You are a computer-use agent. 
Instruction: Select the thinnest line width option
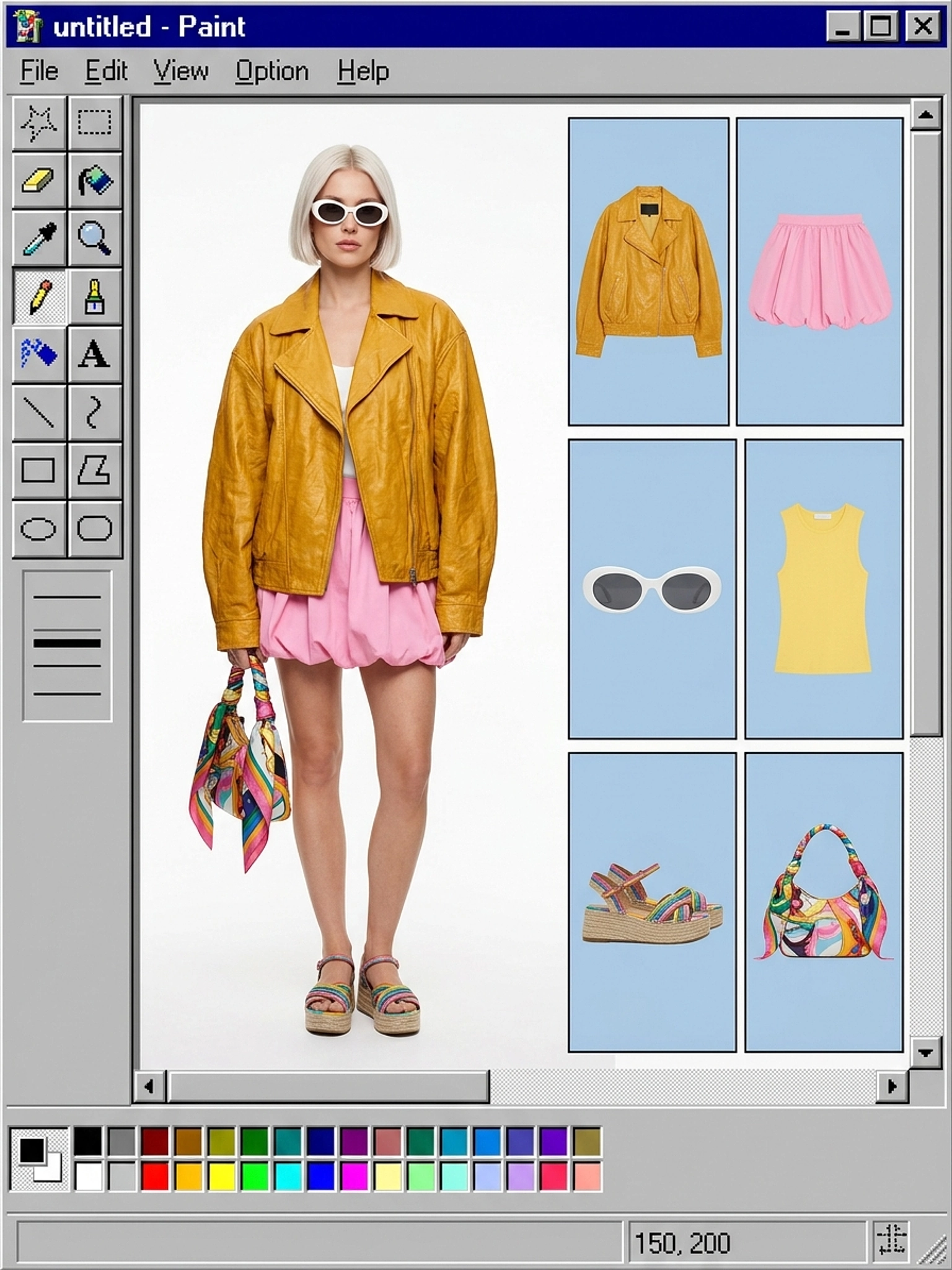67,597
